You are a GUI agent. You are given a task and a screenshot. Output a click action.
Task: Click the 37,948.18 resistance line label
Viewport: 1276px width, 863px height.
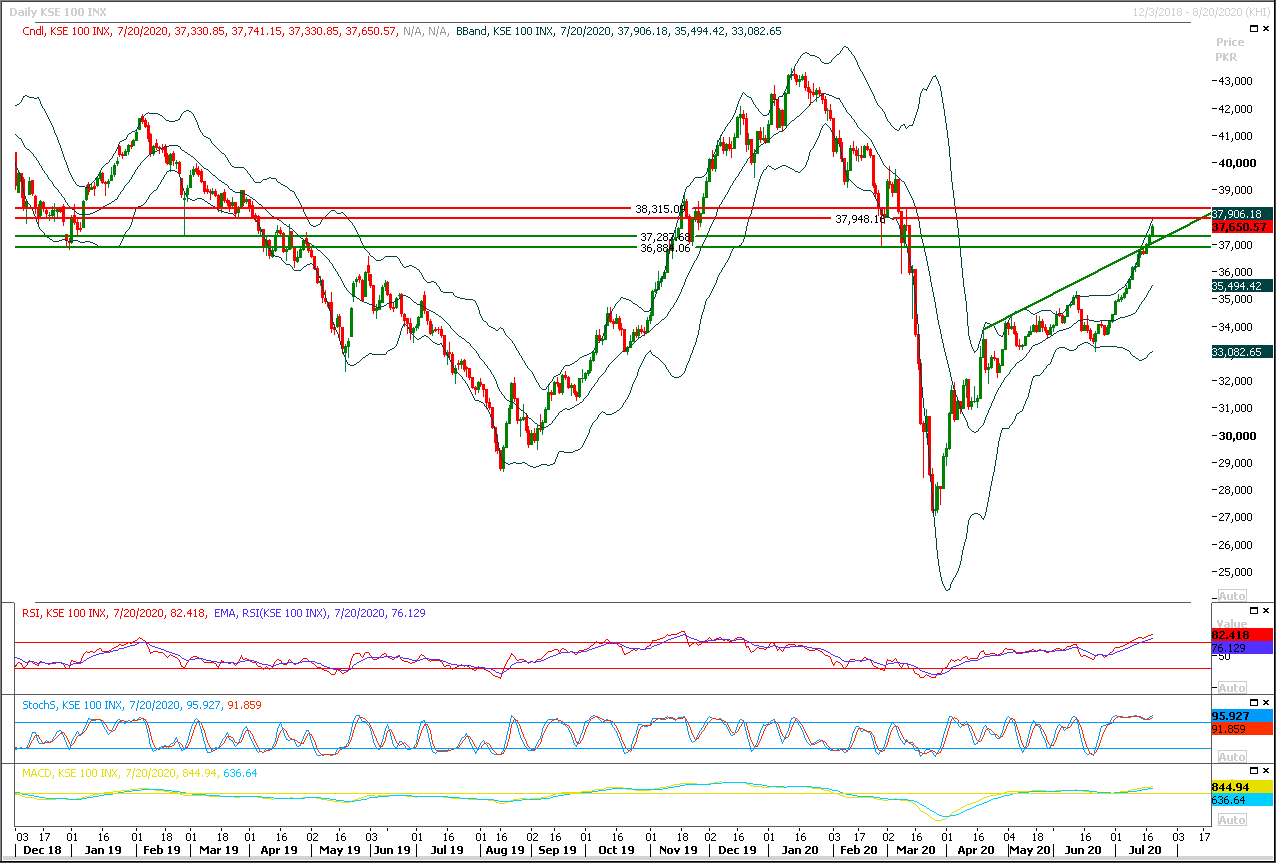[860, 218]
